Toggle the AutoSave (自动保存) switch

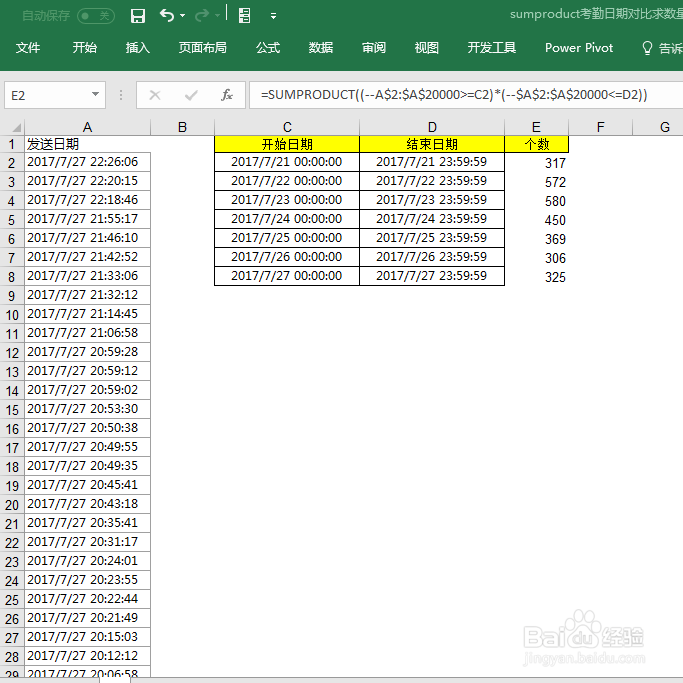pyautogui.click(x=96, y=16)
